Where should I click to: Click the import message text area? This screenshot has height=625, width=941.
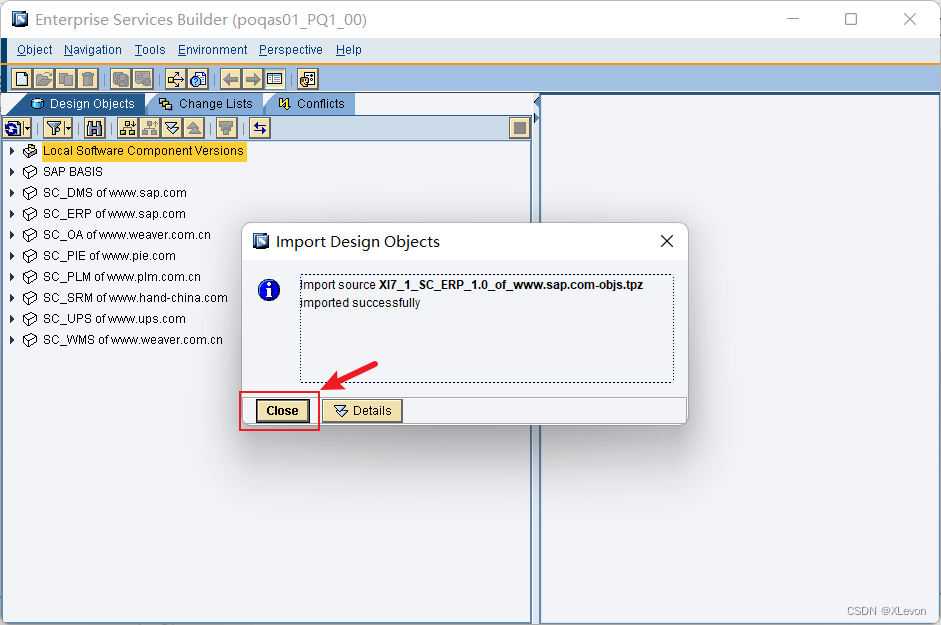pyautogui.click(x=487, y=328)
